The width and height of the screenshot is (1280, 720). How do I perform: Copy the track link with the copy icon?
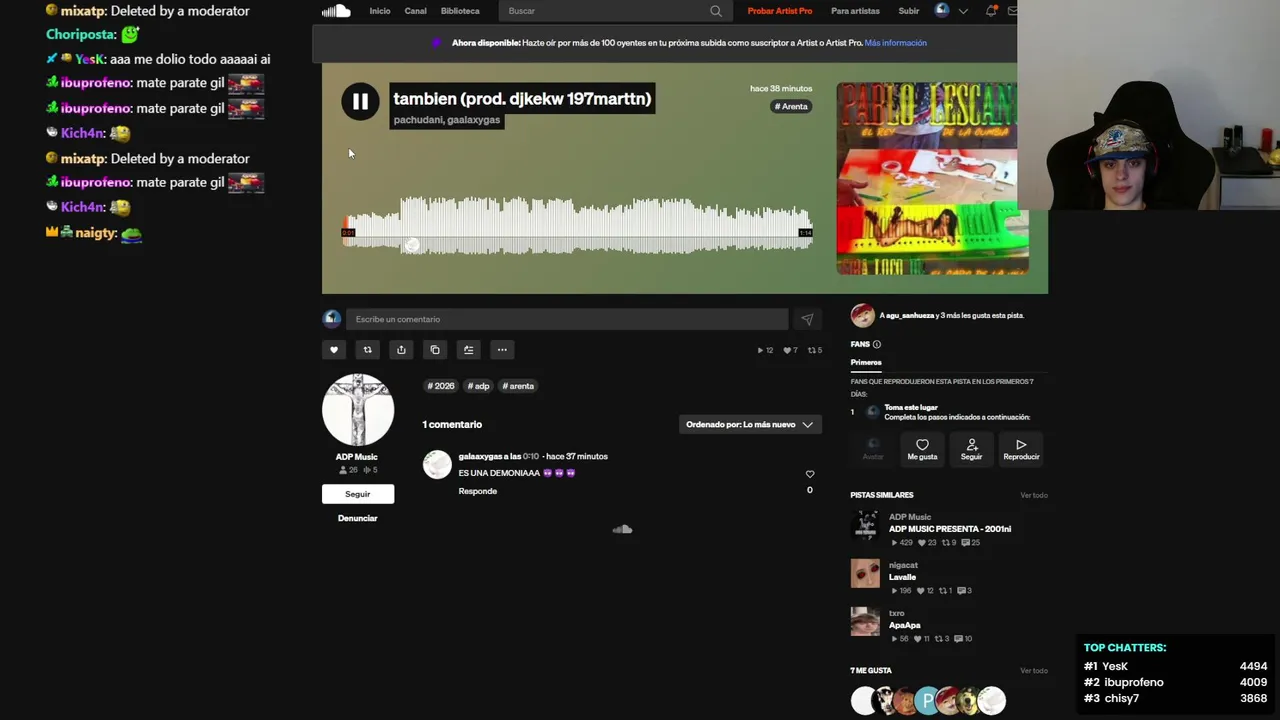[435, 350]
